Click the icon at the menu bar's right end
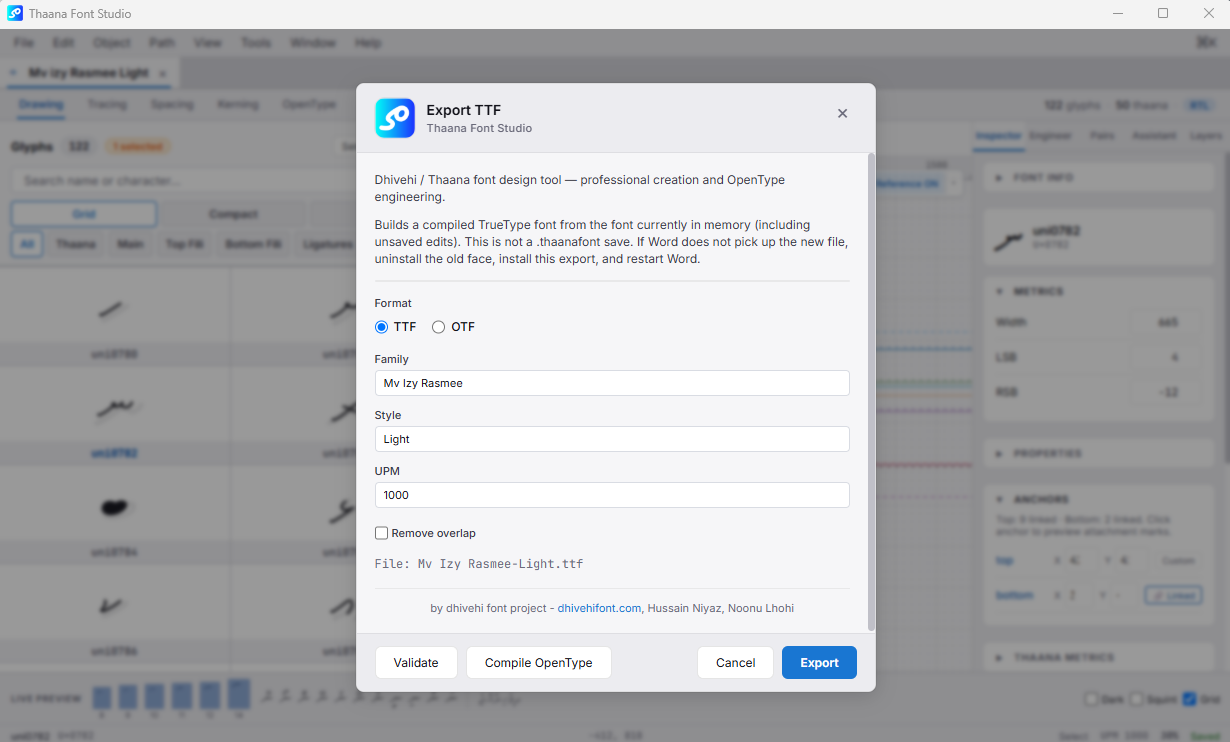Screen dimensions: 1230x742 pos(1206,43)
